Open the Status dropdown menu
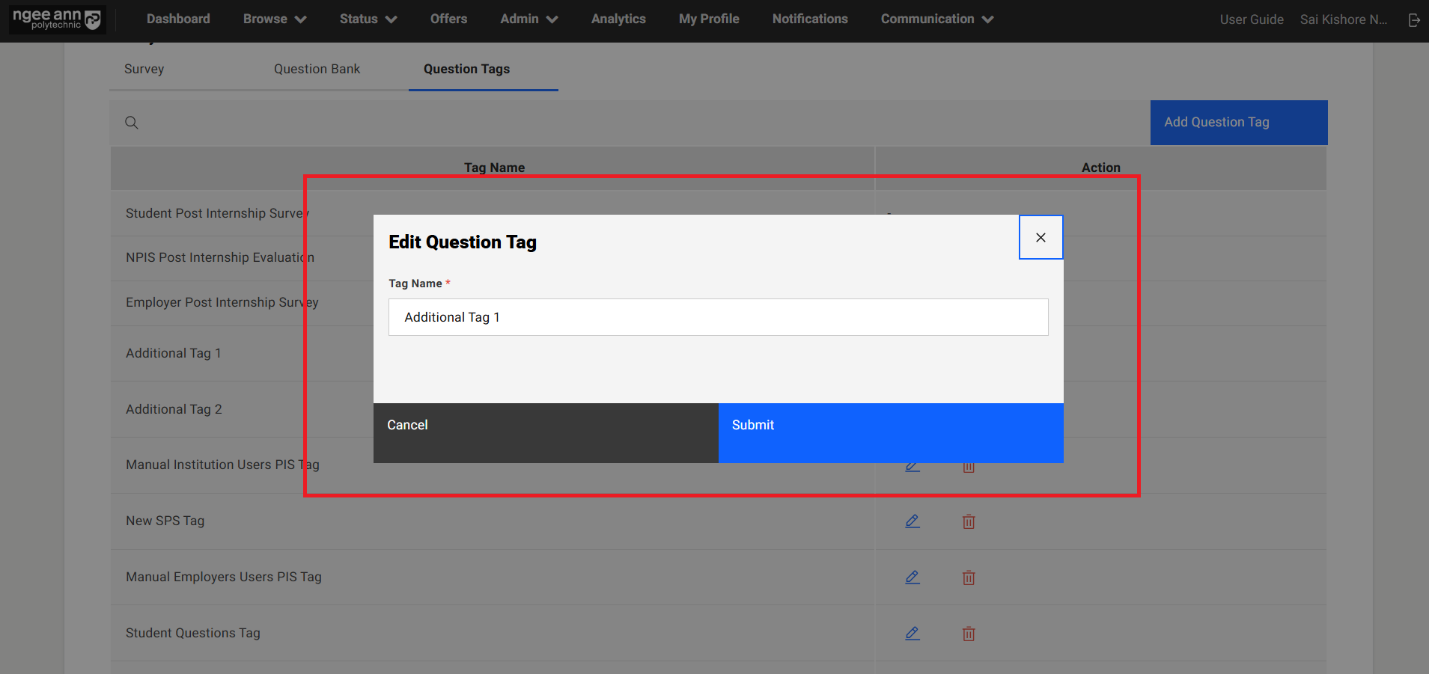Viewport: 1429px width, 674px height. tap(367, 19)
